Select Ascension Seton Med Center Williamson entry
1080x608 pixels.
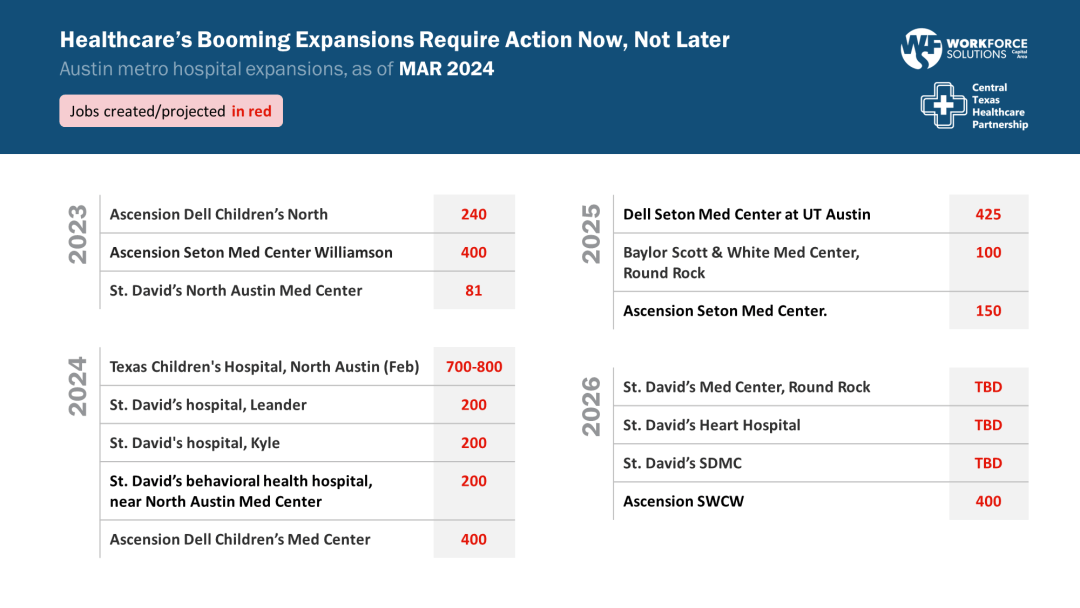coord(251,252)
